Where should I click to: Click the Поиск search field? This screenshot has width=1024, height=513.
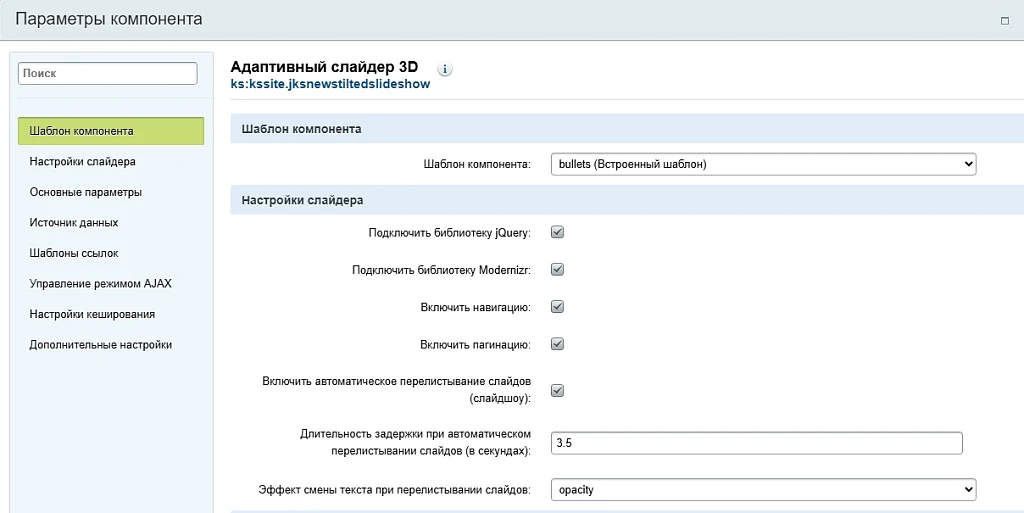[x=108, y=73]
